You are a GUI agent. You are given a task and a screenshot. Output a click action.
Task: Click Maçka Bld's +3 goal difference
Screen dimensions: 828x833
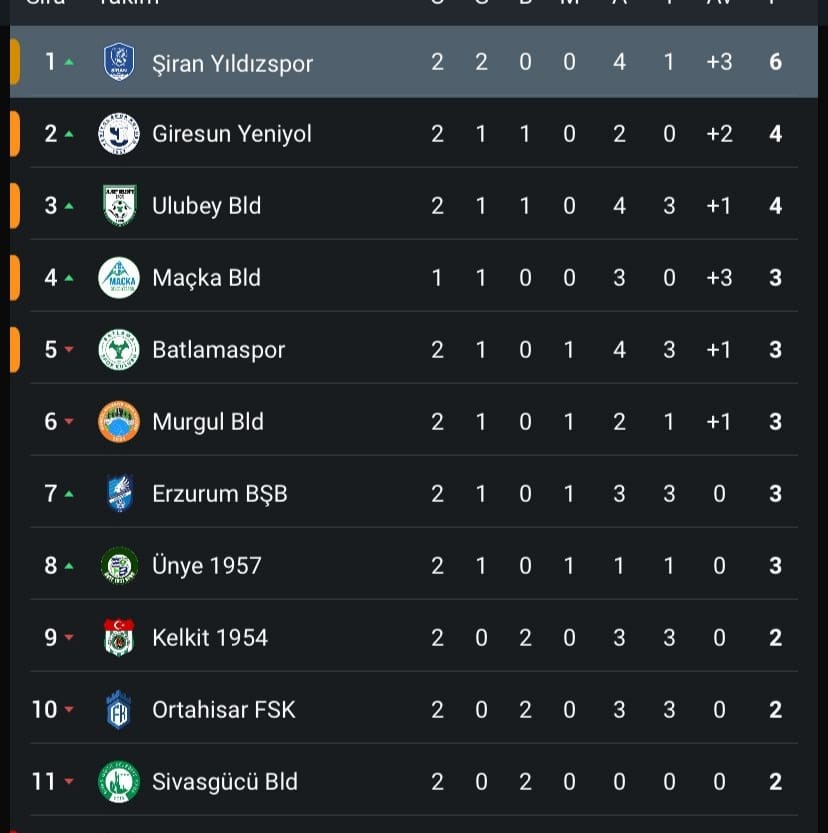[719, 278]
